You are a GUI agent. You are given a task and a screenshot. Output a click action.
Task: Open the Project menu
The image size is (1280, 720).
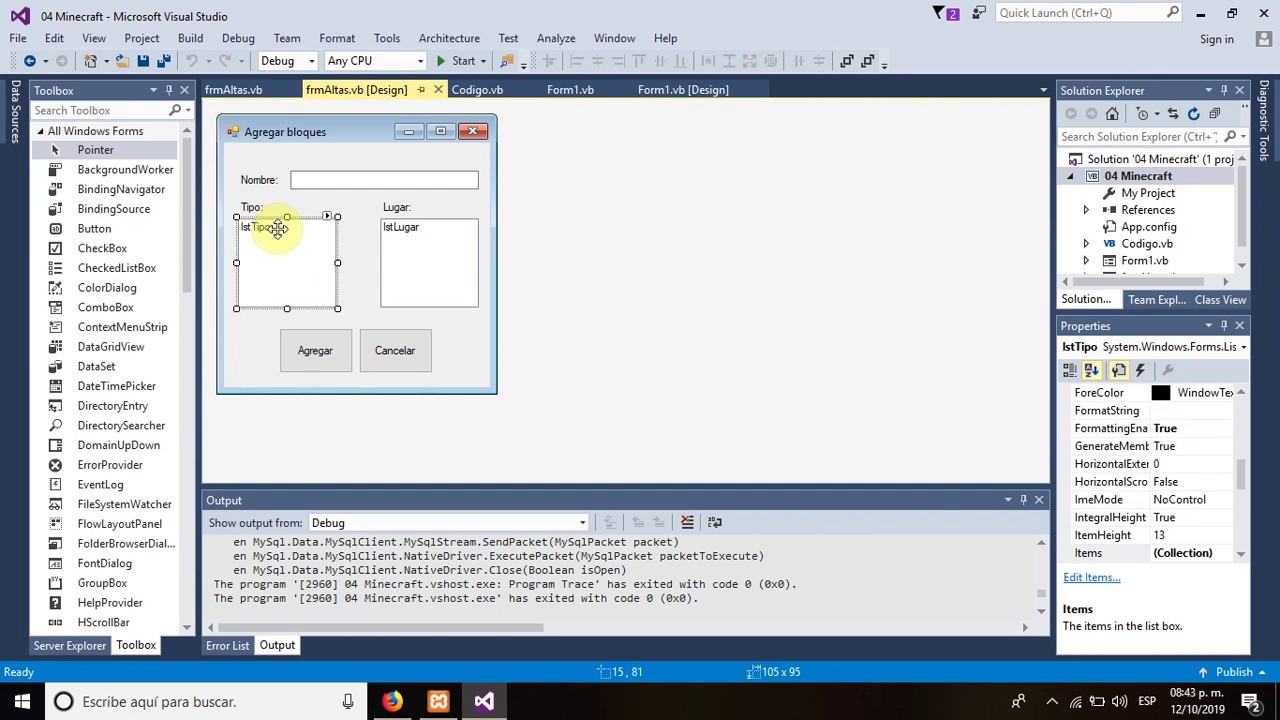click(141, 38)
